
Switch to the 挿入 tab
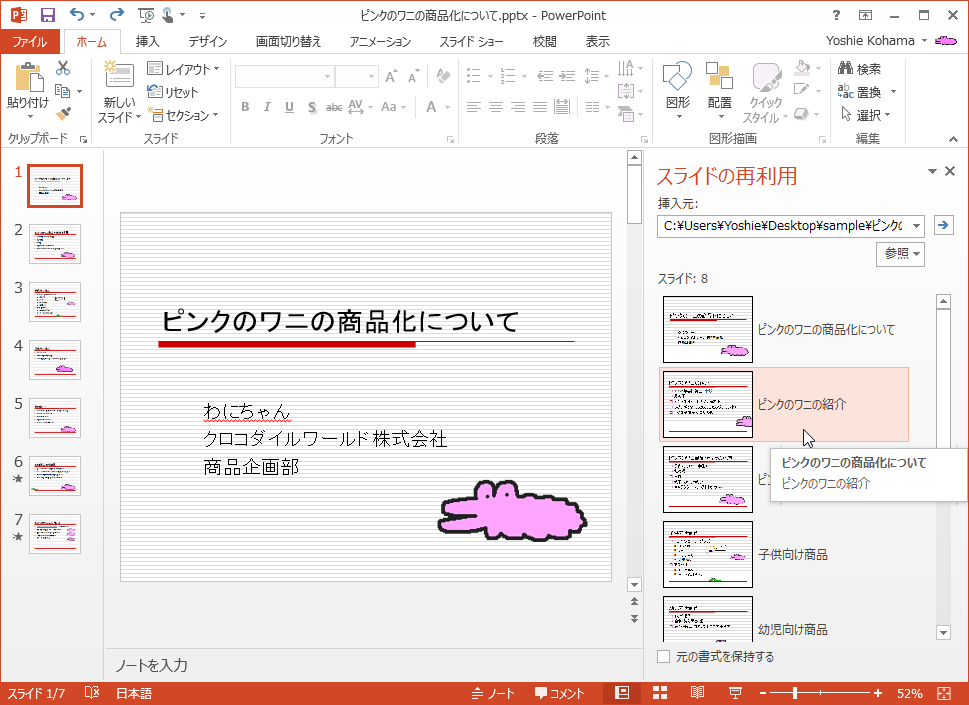148,41
